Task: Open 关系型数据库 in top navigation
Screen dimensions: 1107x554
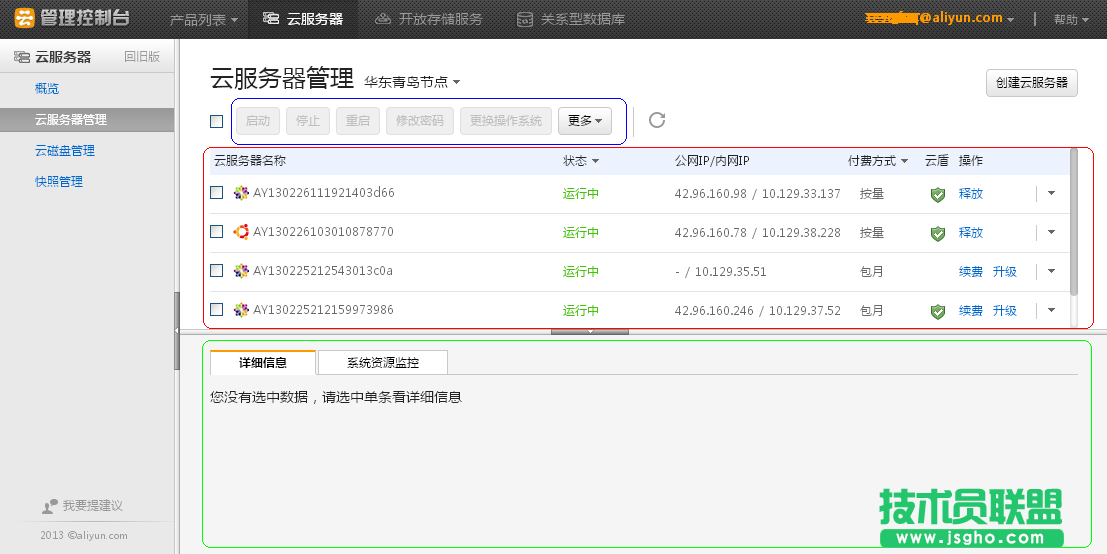Action: click(570, 19)
